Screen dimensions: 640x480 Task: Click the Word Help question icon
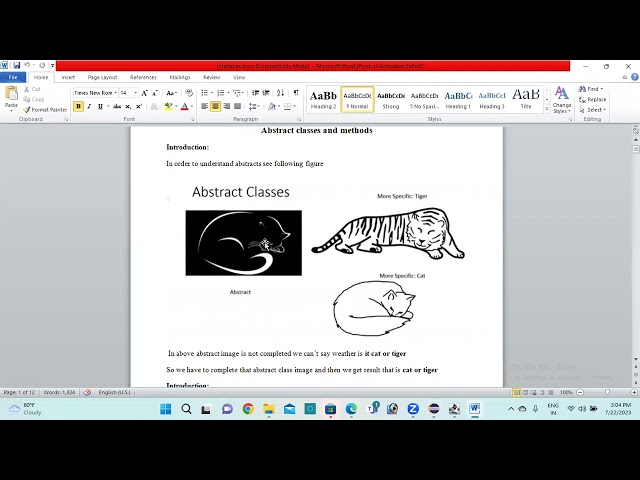coord(635,77)
